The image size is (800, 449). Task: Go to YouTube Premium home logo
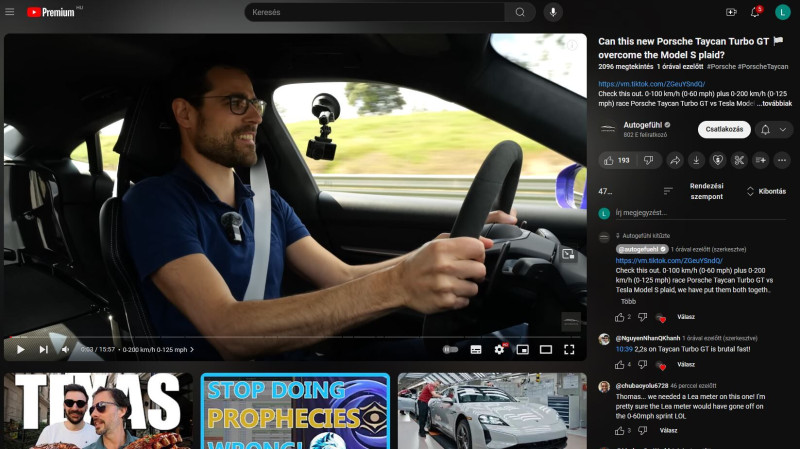click(x=51, y=12)
